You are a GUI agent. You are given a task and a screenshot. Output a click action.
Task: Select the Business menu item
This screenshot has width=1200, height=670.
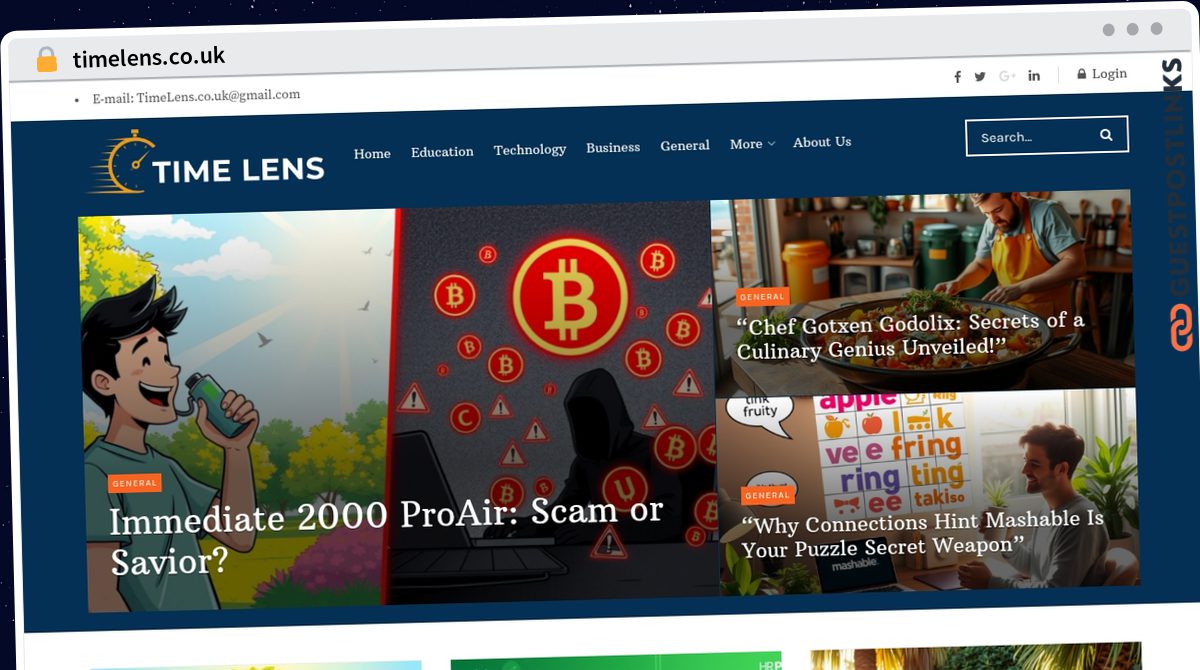(613, 147)
